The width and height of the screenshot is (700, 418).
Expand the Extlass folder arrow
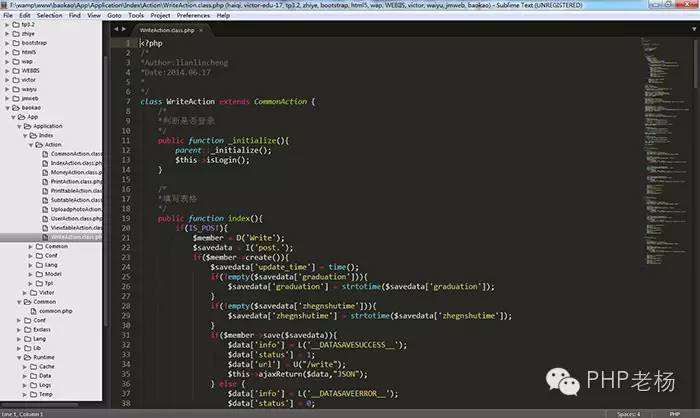[x=19, y=330]
